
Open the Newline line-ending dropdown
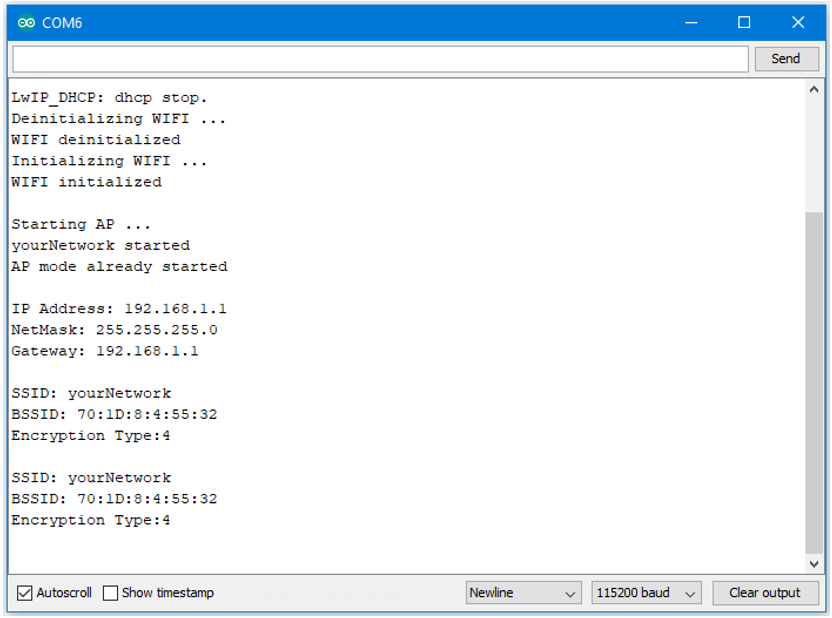[524, 593]
